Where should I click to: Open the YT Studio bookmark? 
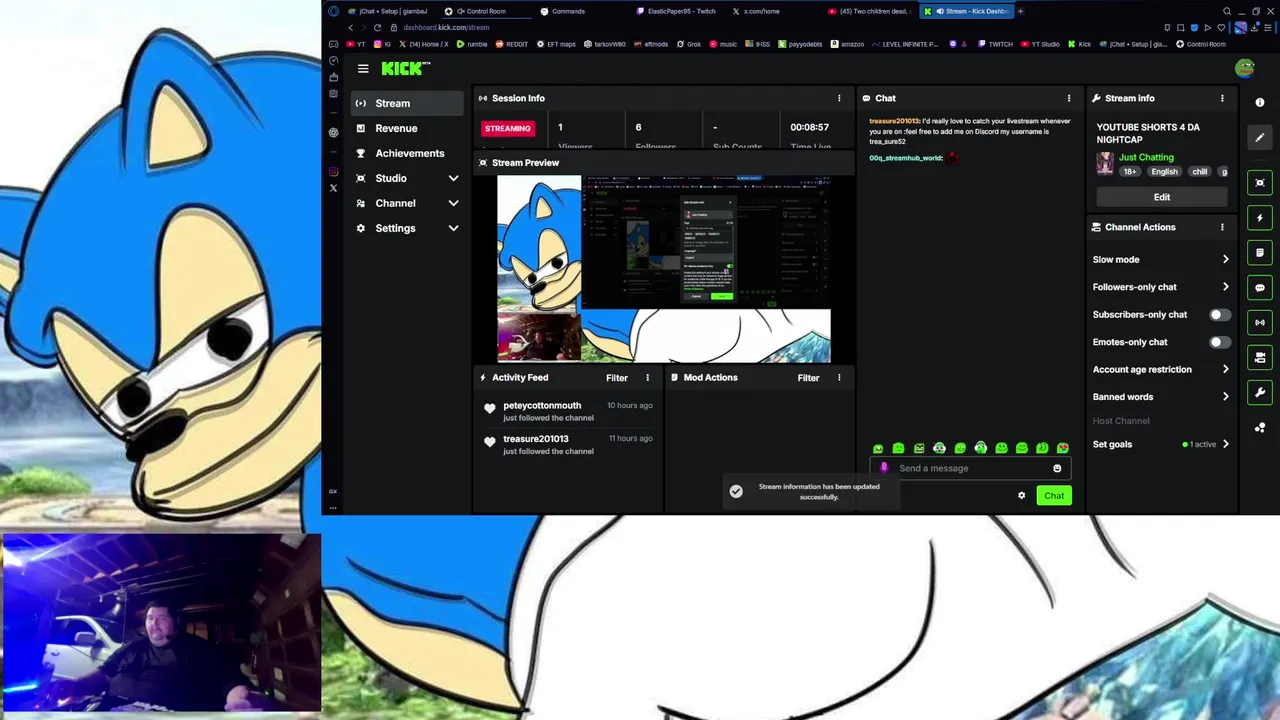click(x=1039, y=44)
